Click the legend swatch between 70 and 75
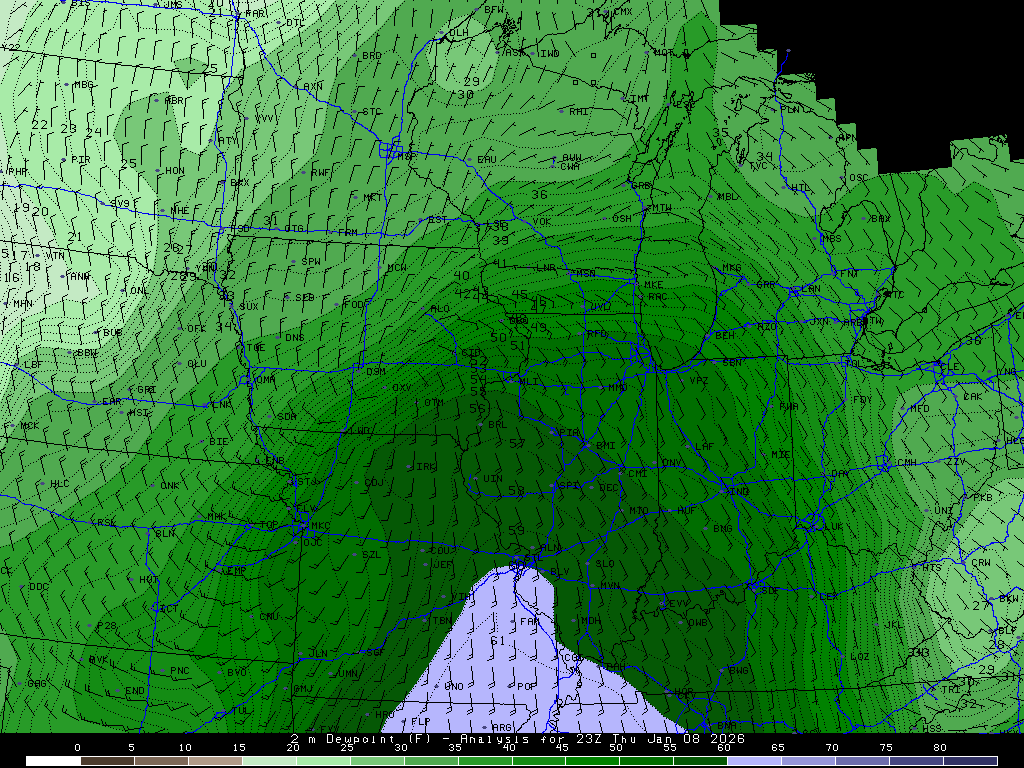 pos(862,761)
